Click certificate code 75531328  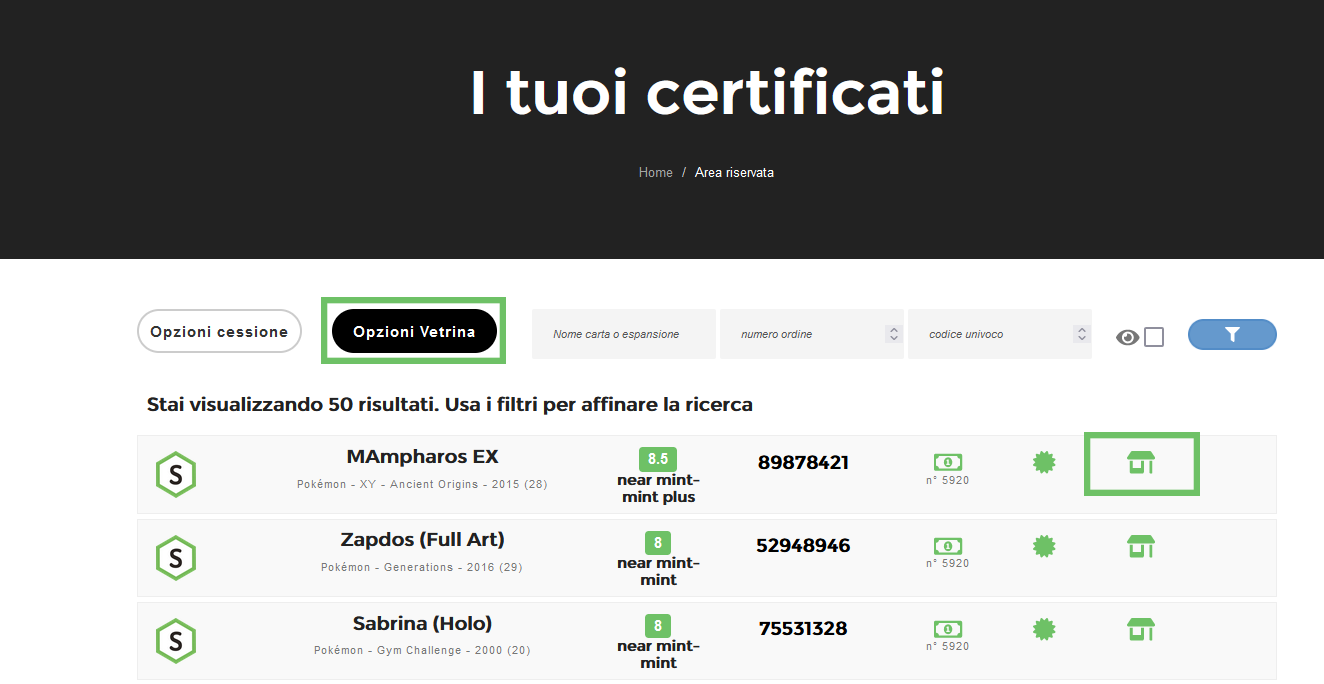coord(803,629)
